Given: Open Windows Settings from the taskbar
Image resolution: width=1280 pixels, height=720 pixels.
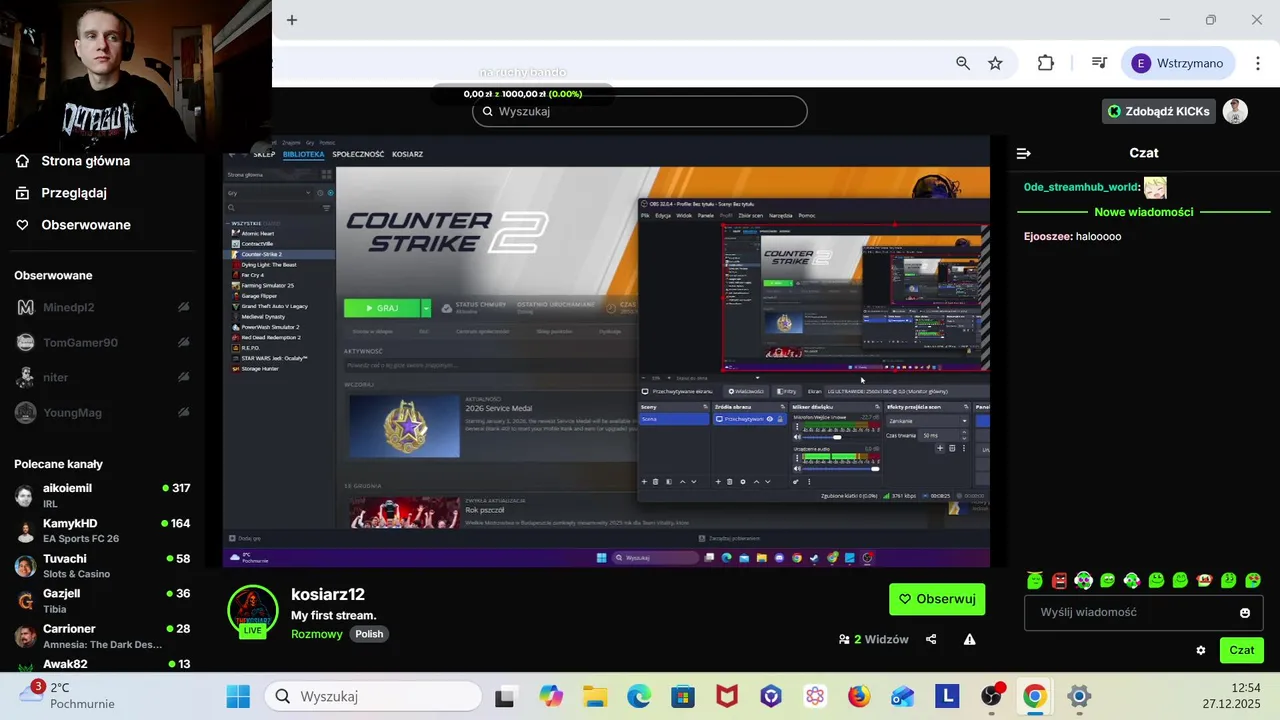Looking at the screenshot, I should coord(1078,696).
